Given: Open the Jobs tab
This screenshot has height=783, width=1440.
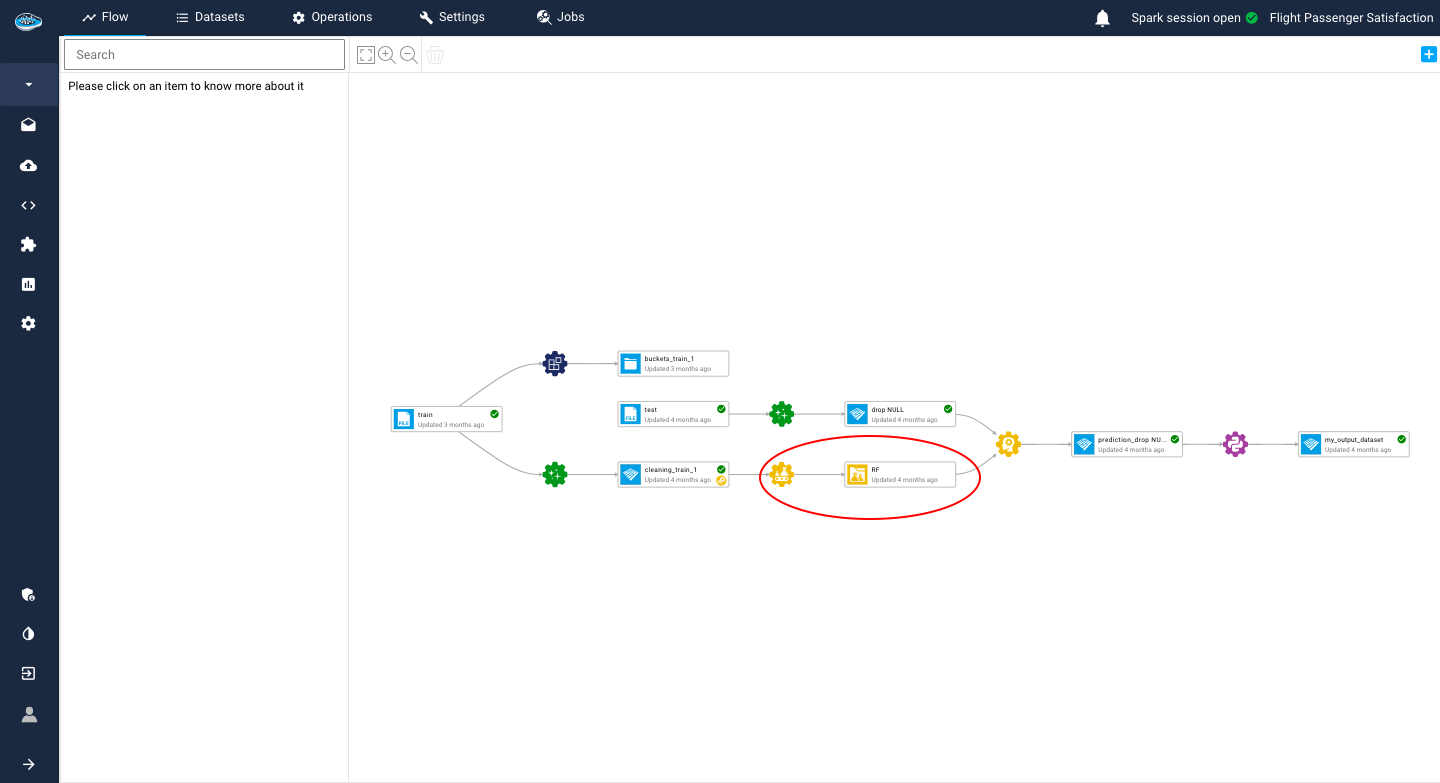Looking at the screenshot, I should point(560,17).
